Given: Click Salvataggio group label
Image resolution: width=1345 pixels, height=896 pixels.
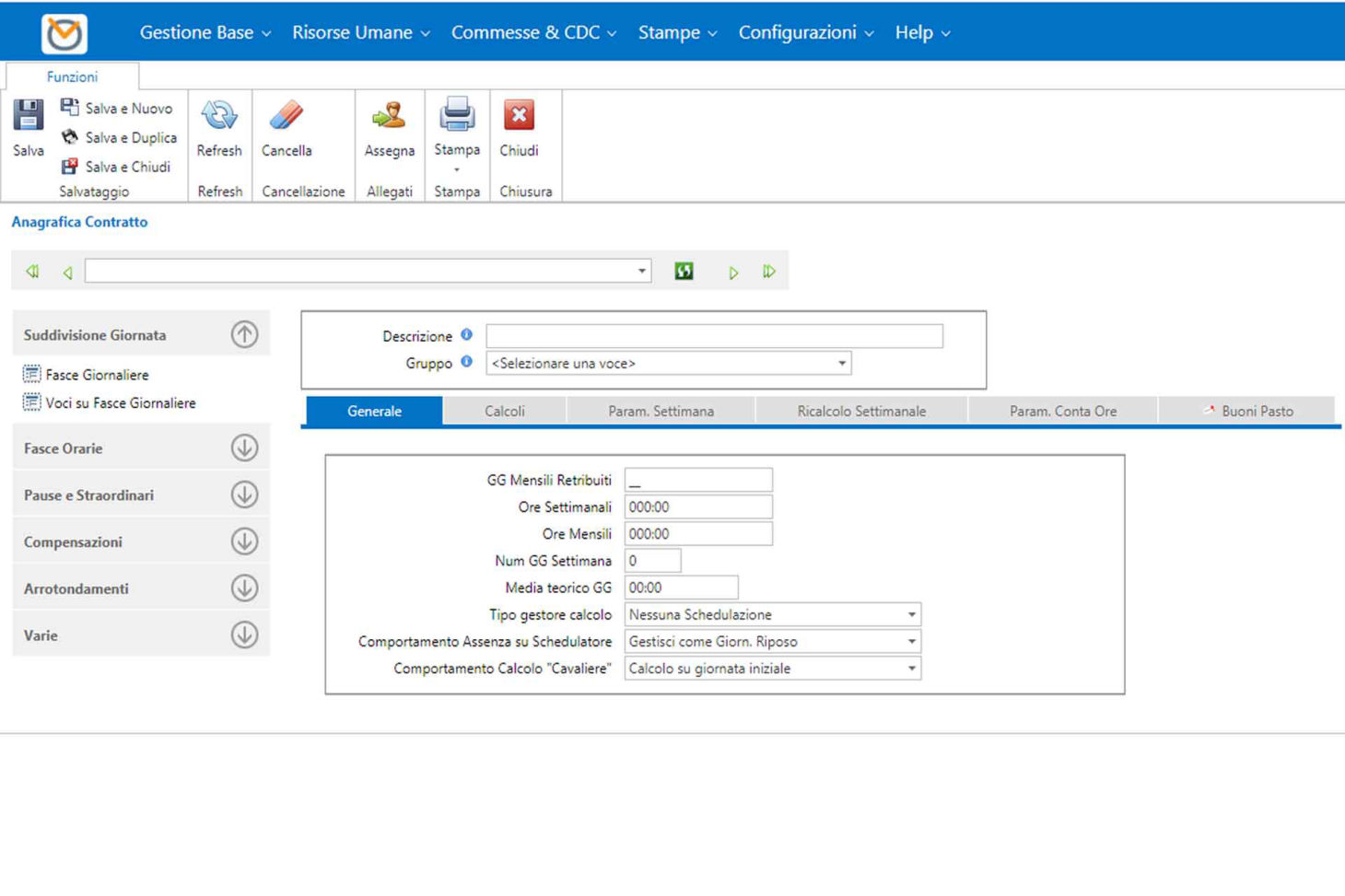Looking at the screenshot, I should pos(94,192).
